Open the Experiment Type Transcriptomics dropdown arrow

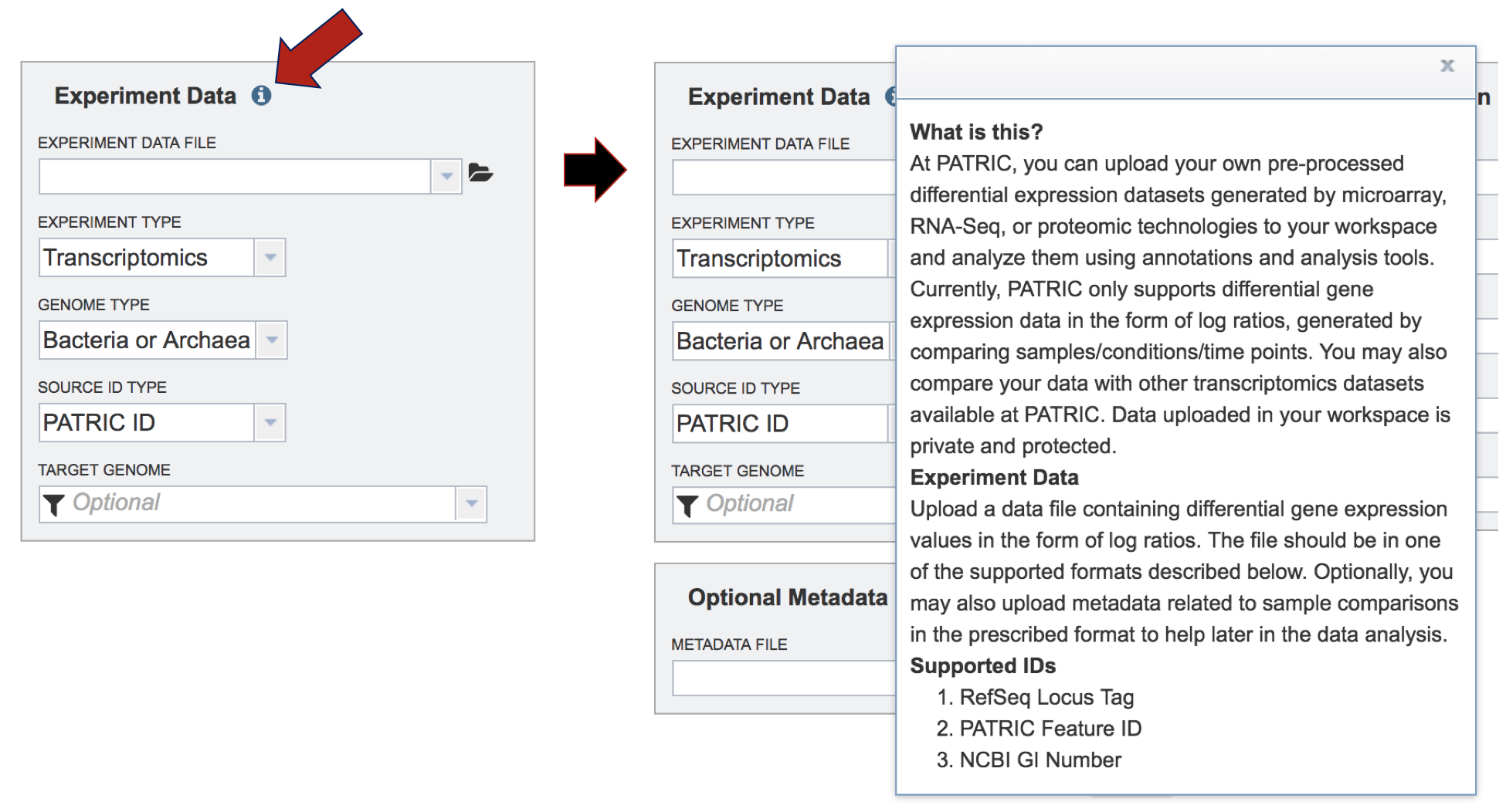[270, 258]
